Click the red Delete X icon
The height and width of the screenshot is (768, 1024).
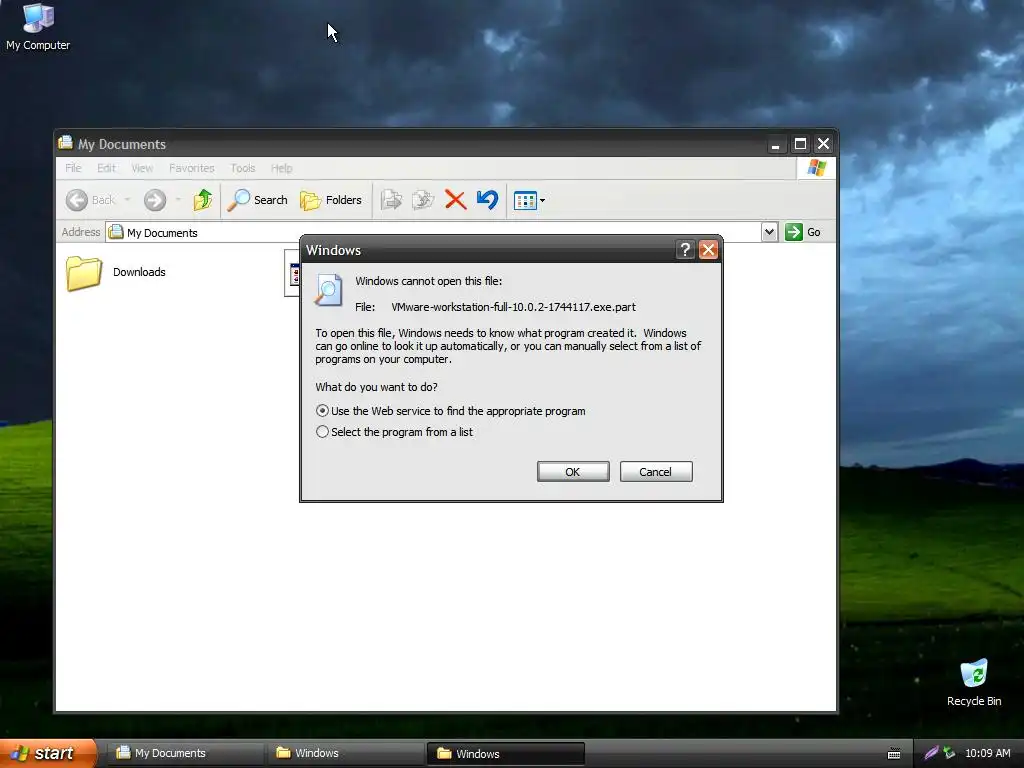pos(455,200)
